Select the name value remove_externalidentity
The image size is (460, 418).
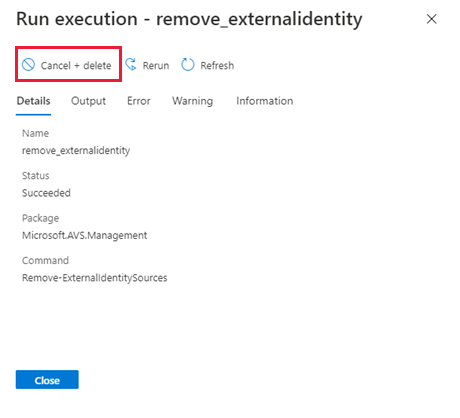(x=76, y=151)
